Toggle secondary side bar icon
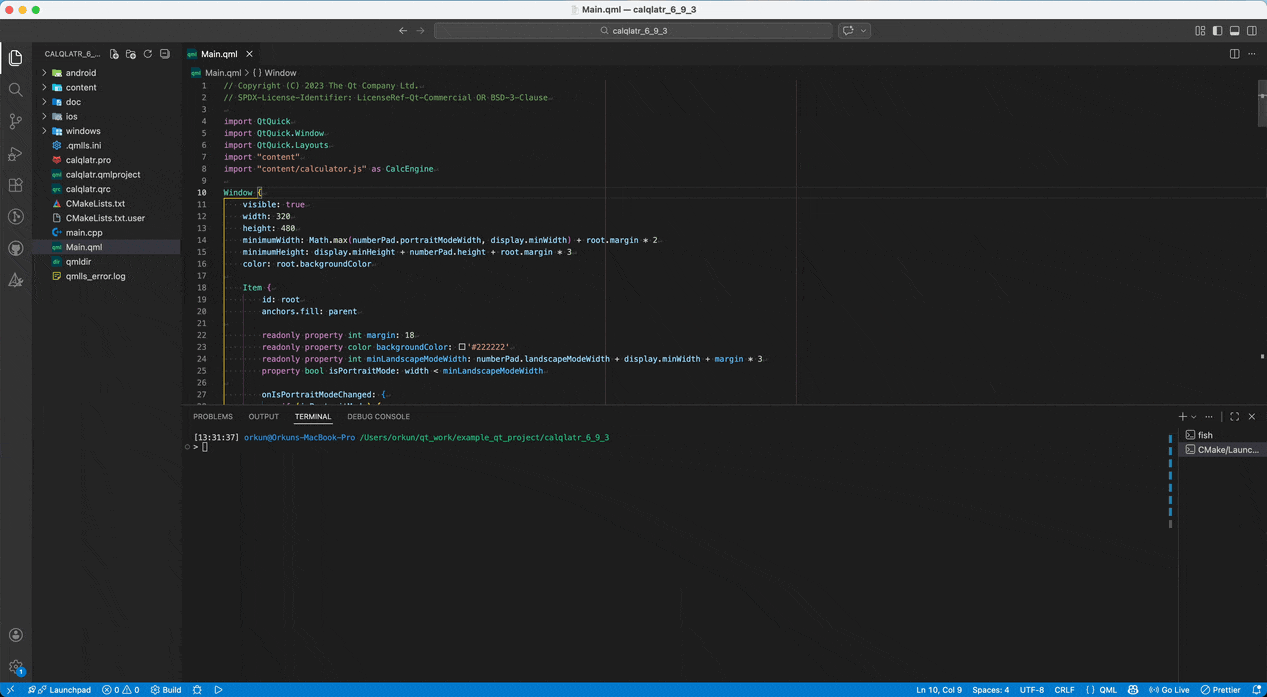Image resolution: width=1267 pixels, height=697 pixels. (x=1252, y=31)
